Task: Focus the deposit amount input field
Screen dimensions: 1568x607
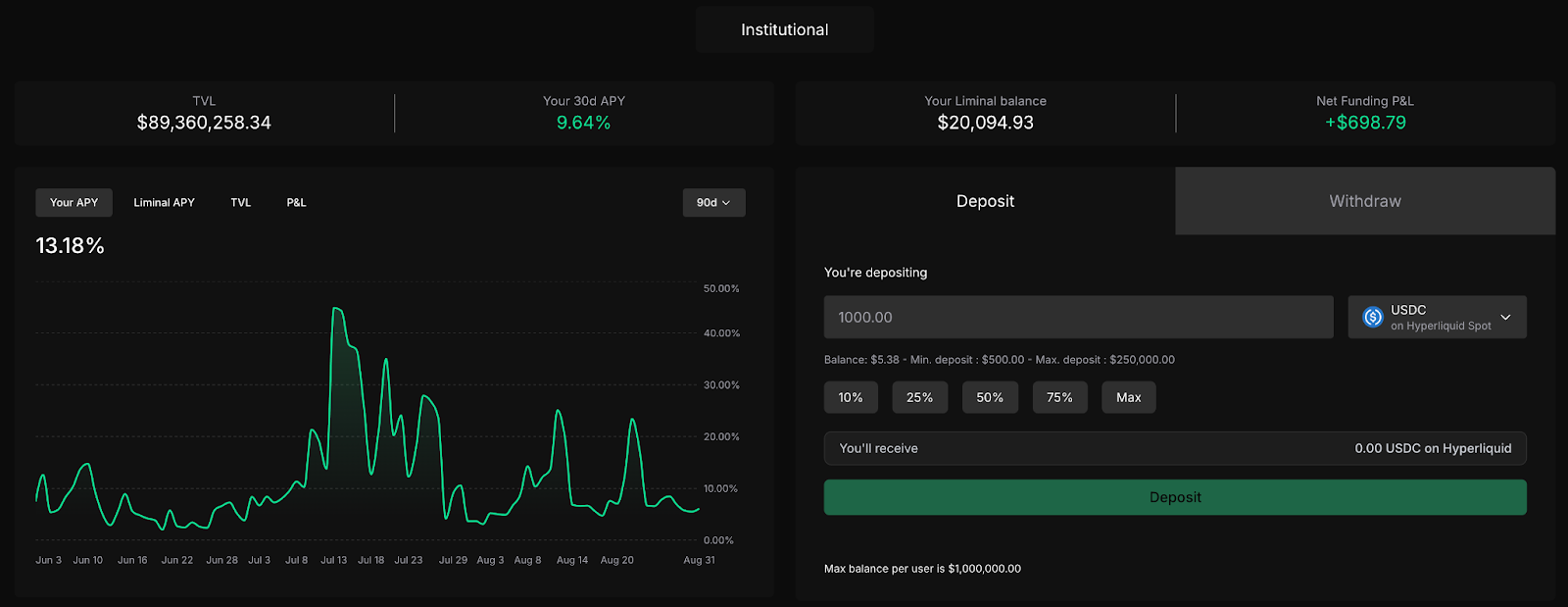Action: [1078, 317]
